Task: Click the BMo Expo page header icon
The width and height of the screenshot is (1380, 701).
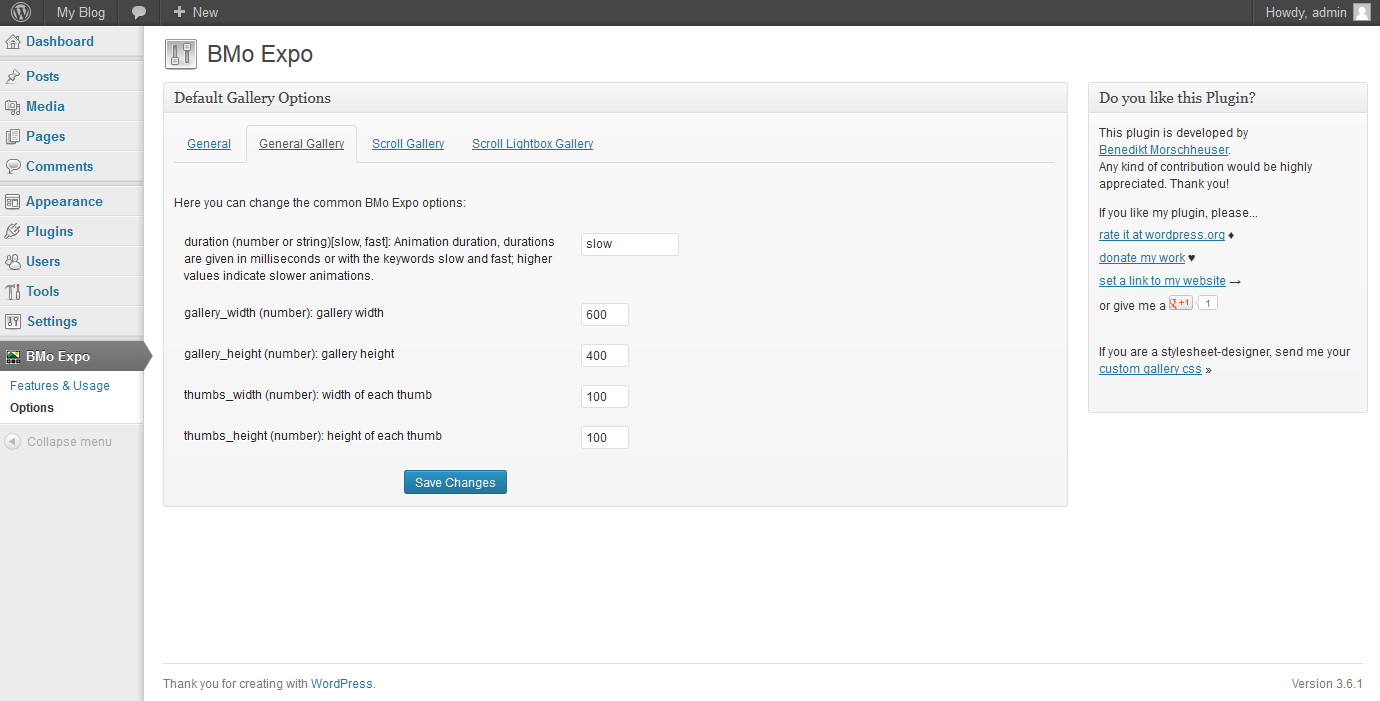Action: coord(181,54)
